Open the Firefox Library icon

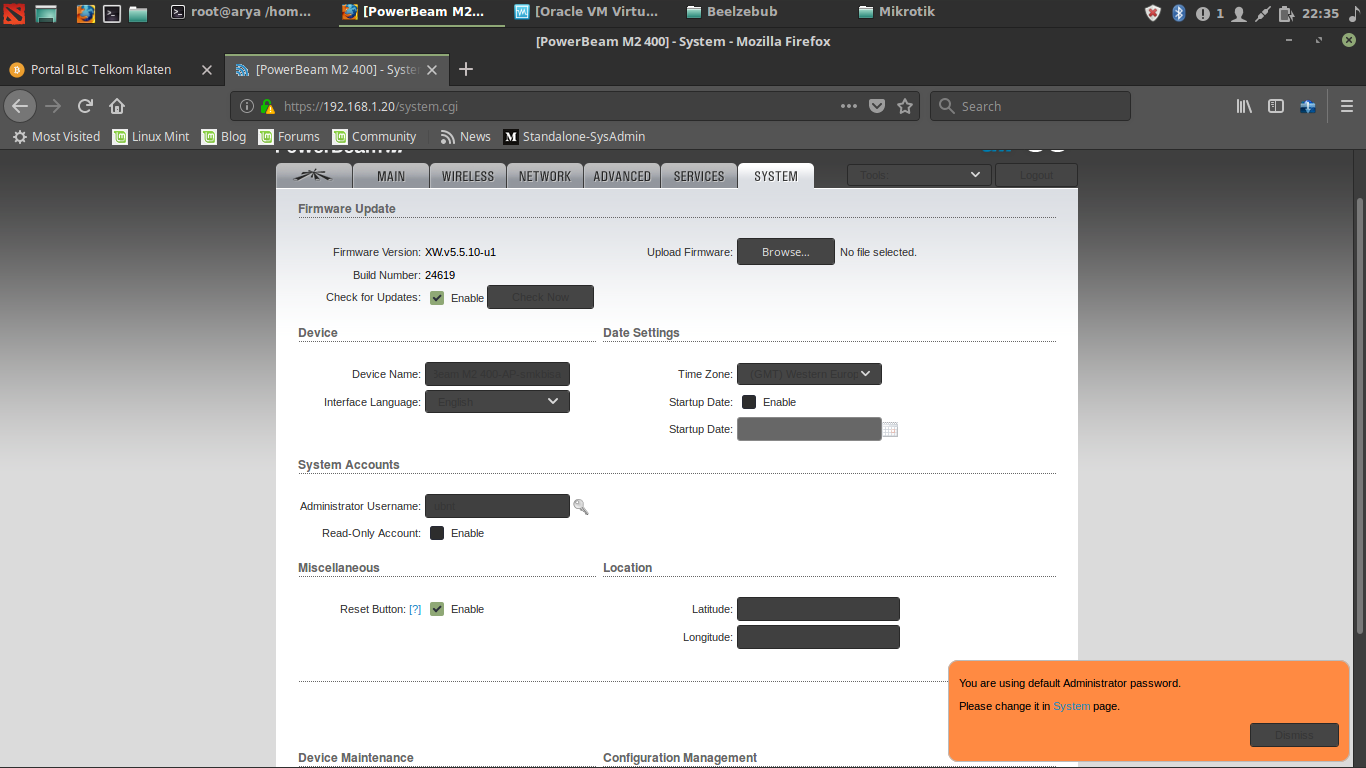pos(1244,106)
